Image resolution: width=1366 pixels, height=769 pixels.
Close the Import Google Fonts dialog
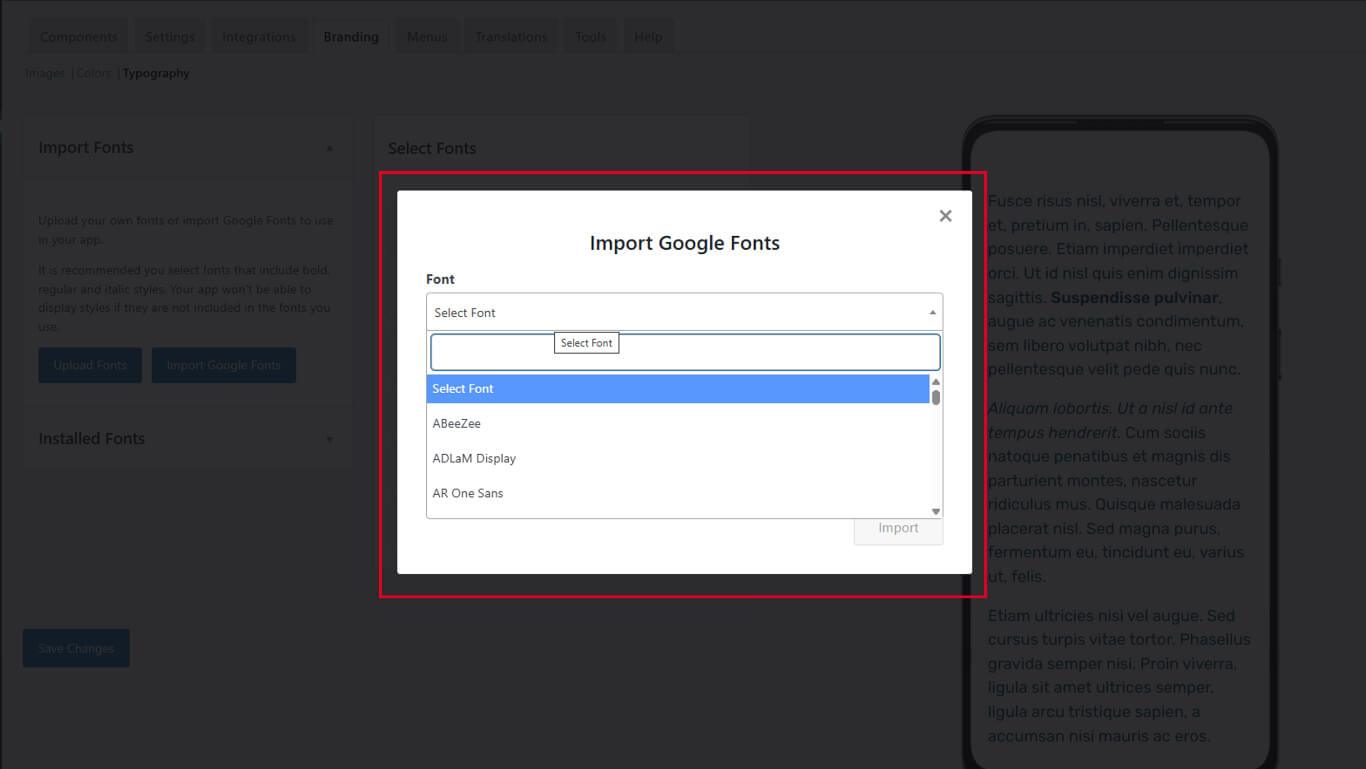945,216
